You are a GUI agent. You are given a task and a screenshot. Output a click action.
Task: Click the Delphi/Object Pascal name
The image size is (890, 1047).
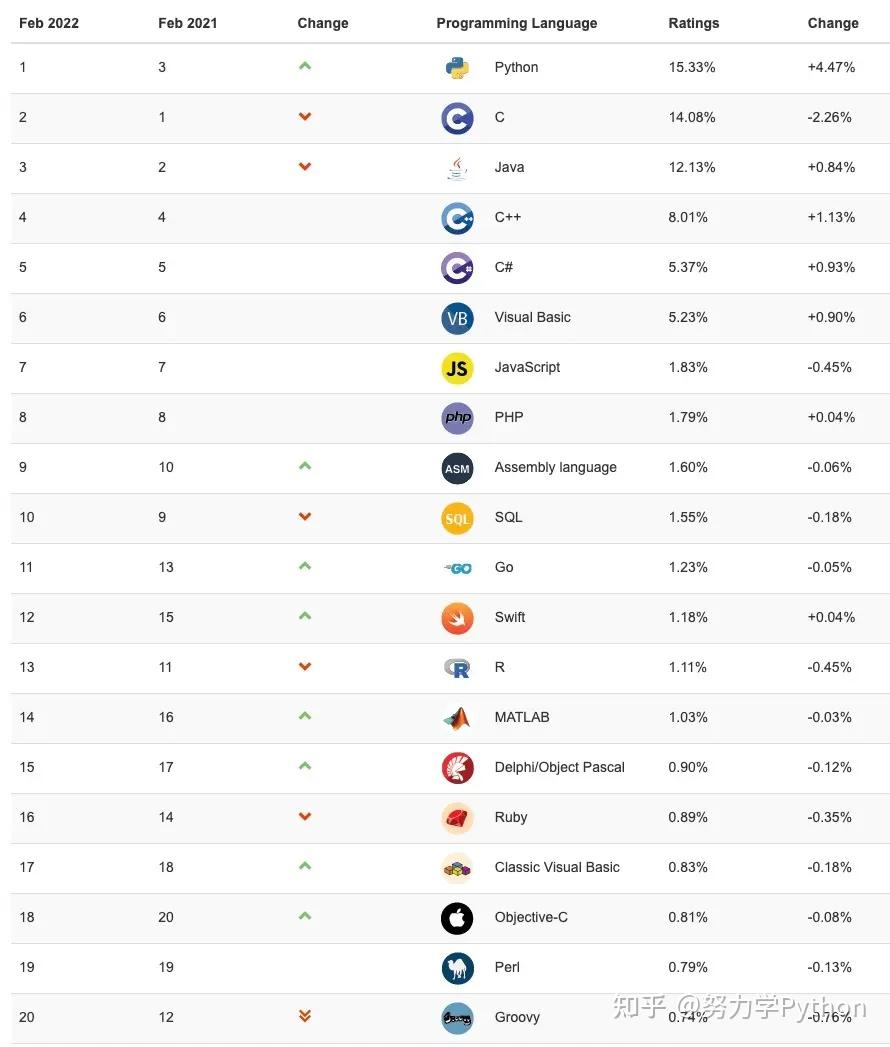tap(559, 767)
